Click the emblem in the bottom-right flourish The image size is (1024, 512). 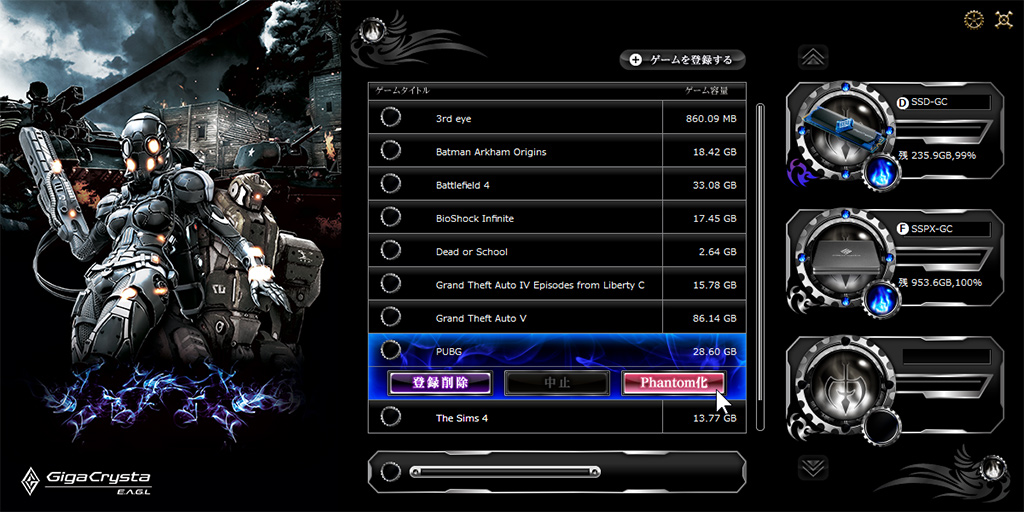tap(991, 468)
